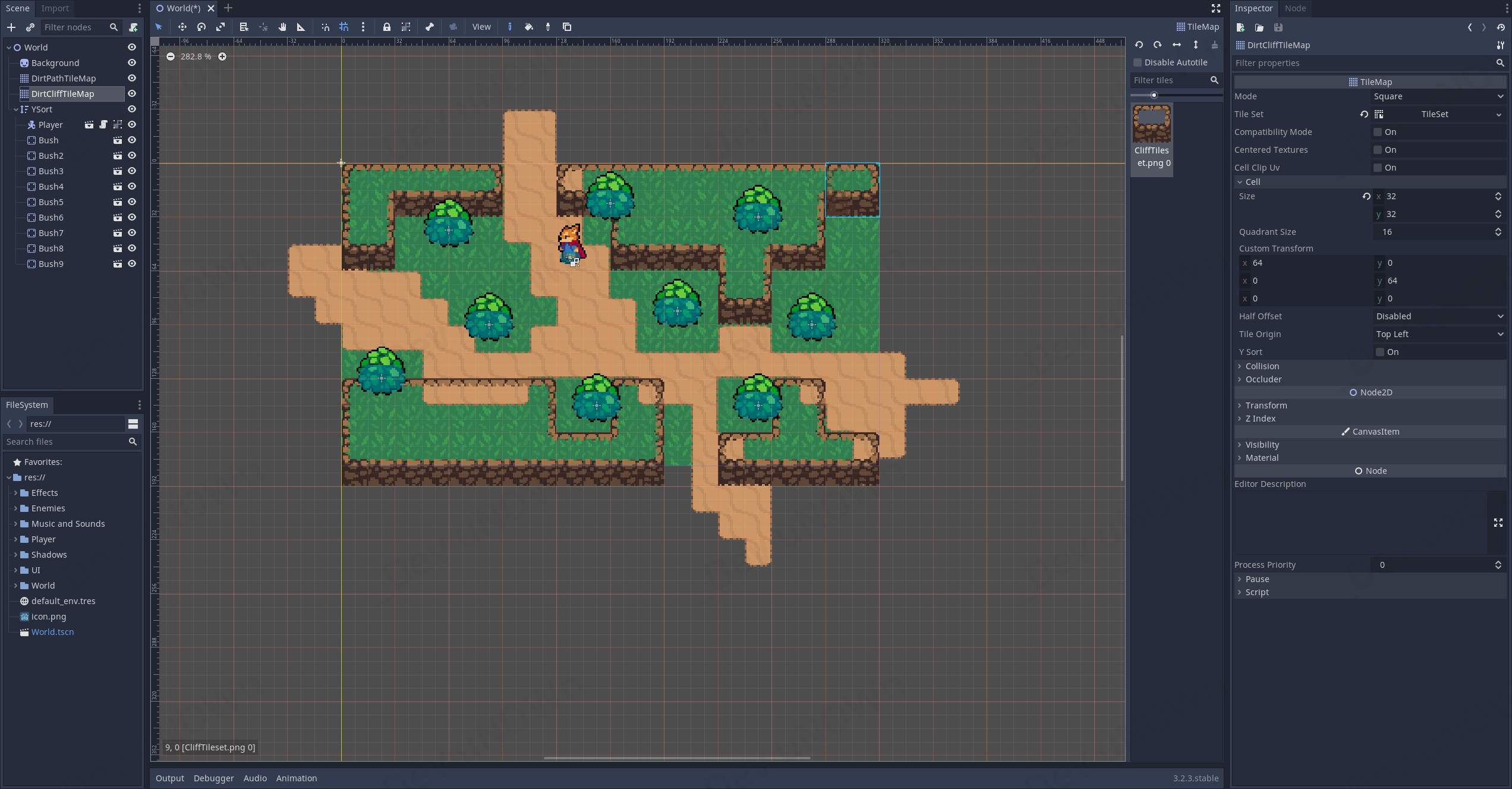Expand the Enemies folder in FileSystem

pyautogui.click(x=15, y=508)
